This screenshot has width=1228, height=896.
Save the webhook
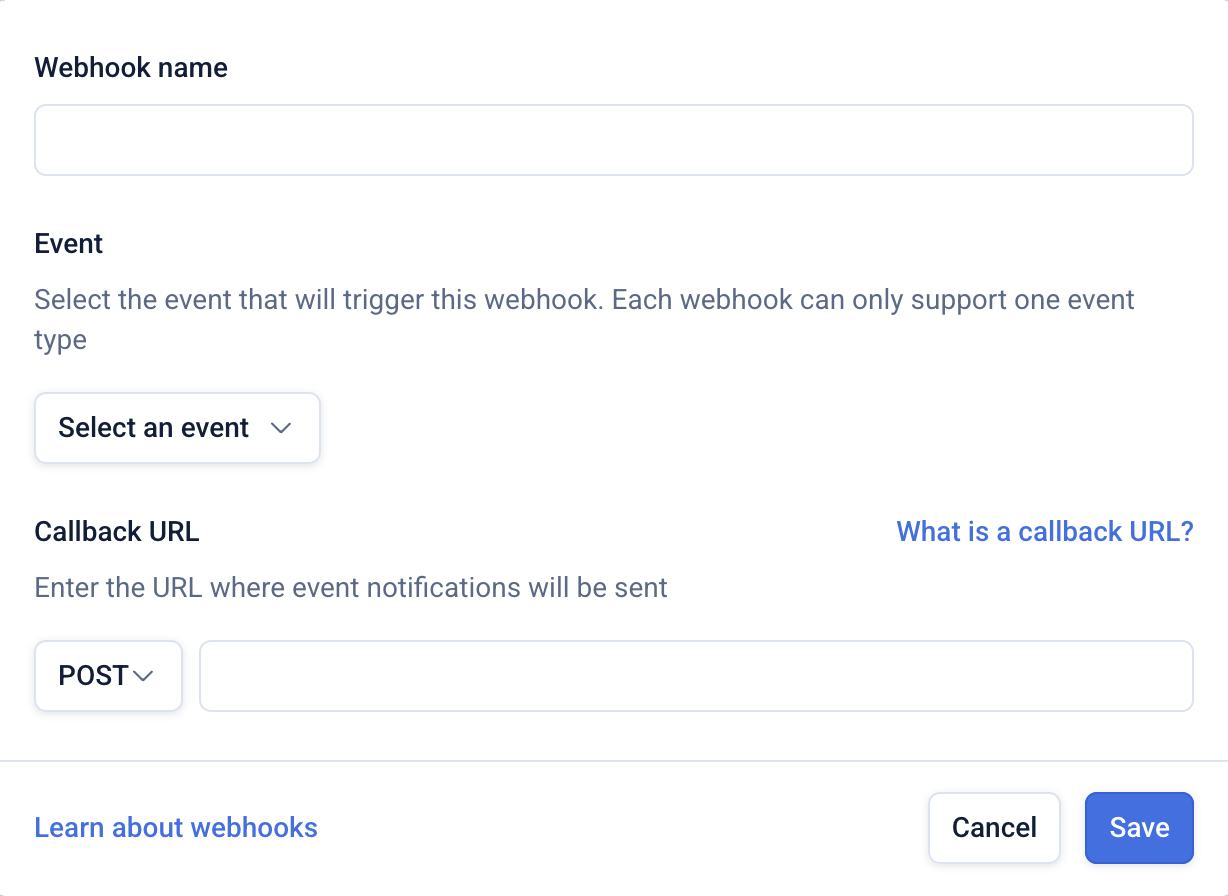tap(1139, 828)
